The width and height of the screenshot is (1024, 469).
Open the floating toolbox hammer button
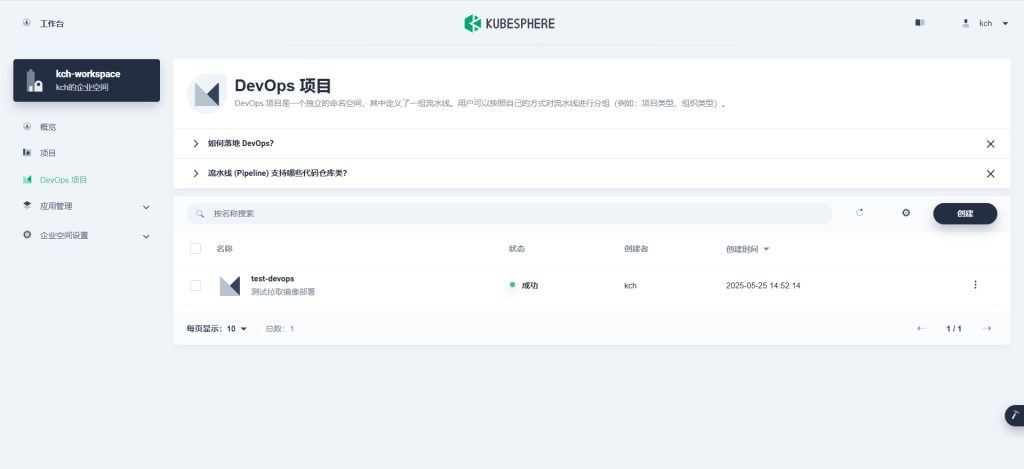click(x=1015, y=415)
